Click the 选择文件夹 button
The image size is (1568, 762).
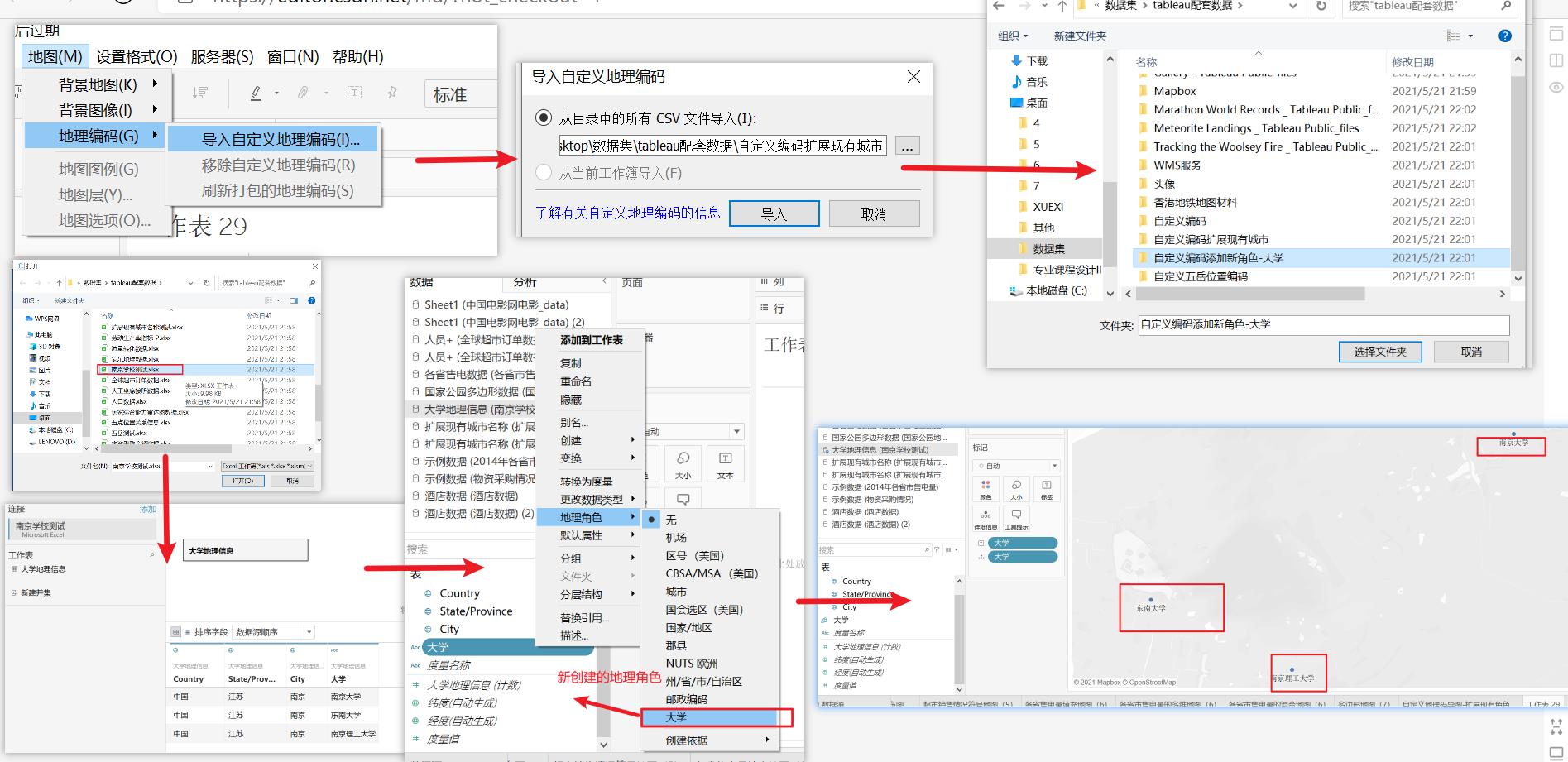click(1380, 352)
